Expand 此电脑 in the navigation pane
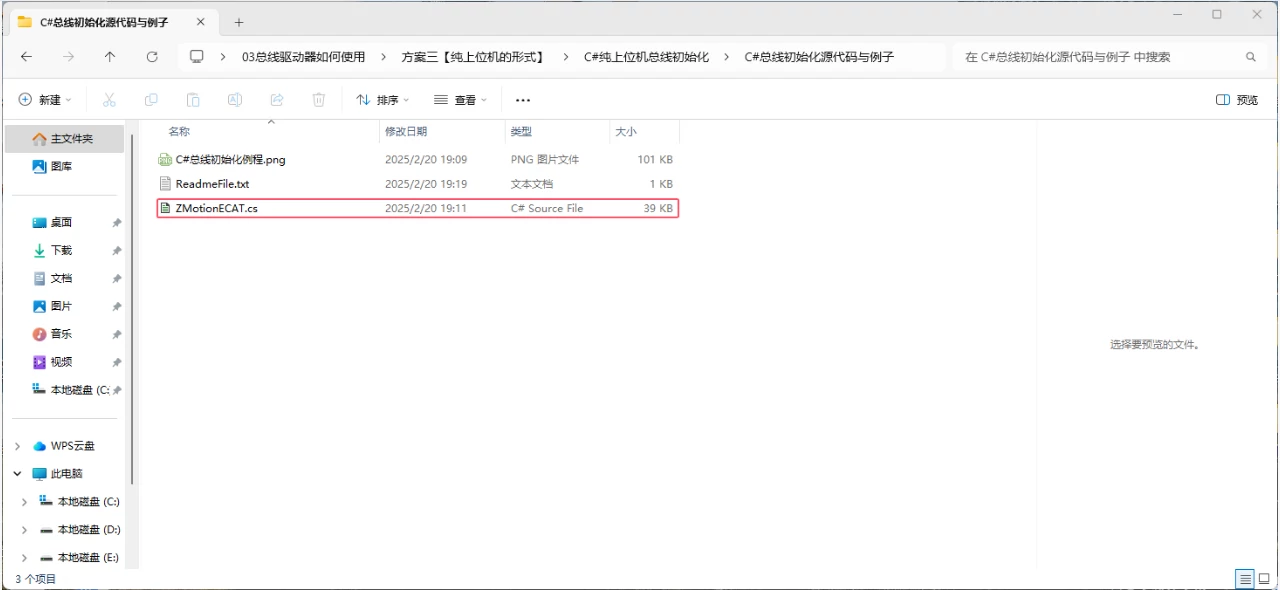The height and width of the screenshot is (590, 1280). 16,473
